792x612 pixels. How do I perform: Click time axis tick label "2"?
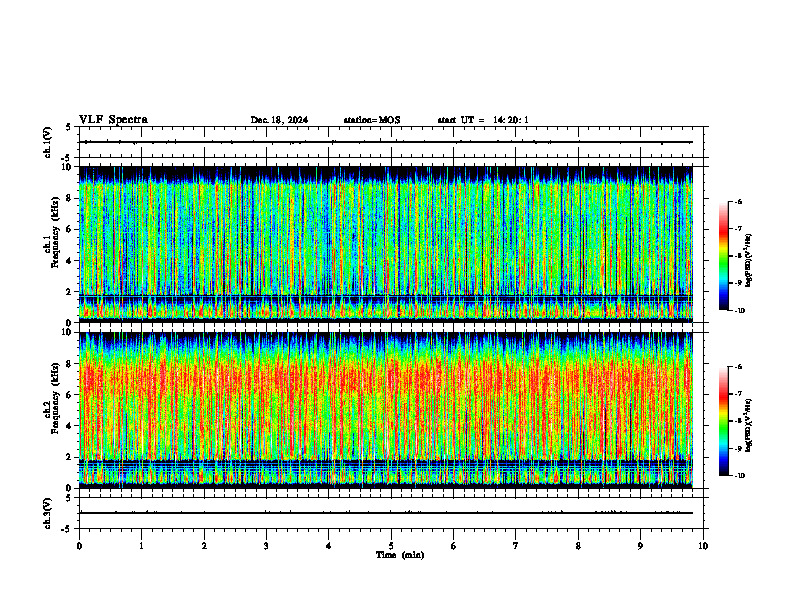pos(204,546)
